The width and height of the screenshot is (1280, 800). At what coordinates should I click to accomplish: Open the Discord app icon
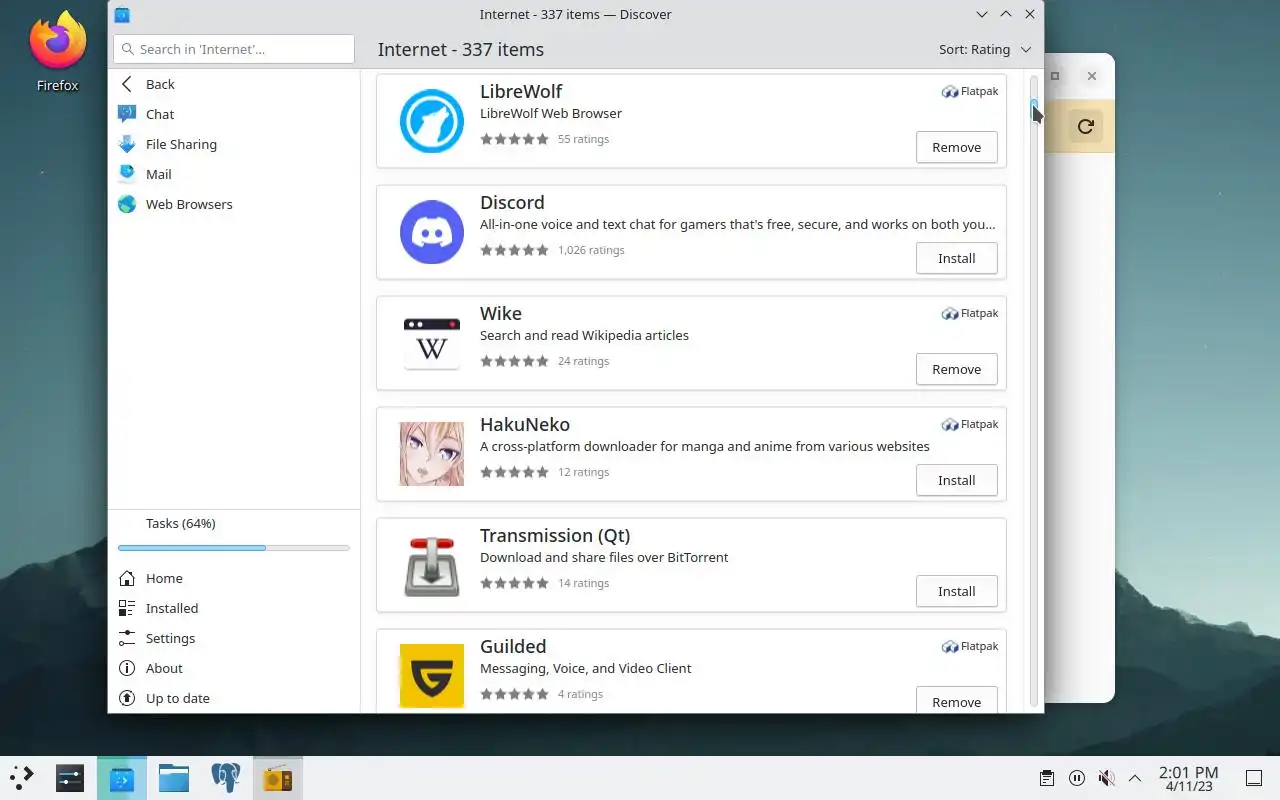pos(432,232)
